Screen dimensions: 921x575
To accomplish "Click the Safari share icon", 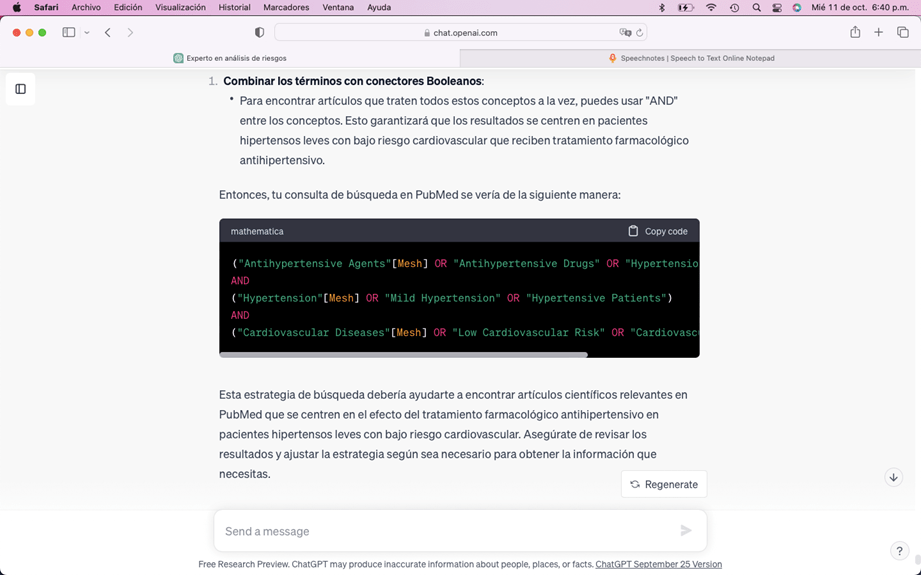I will [855, 32].
